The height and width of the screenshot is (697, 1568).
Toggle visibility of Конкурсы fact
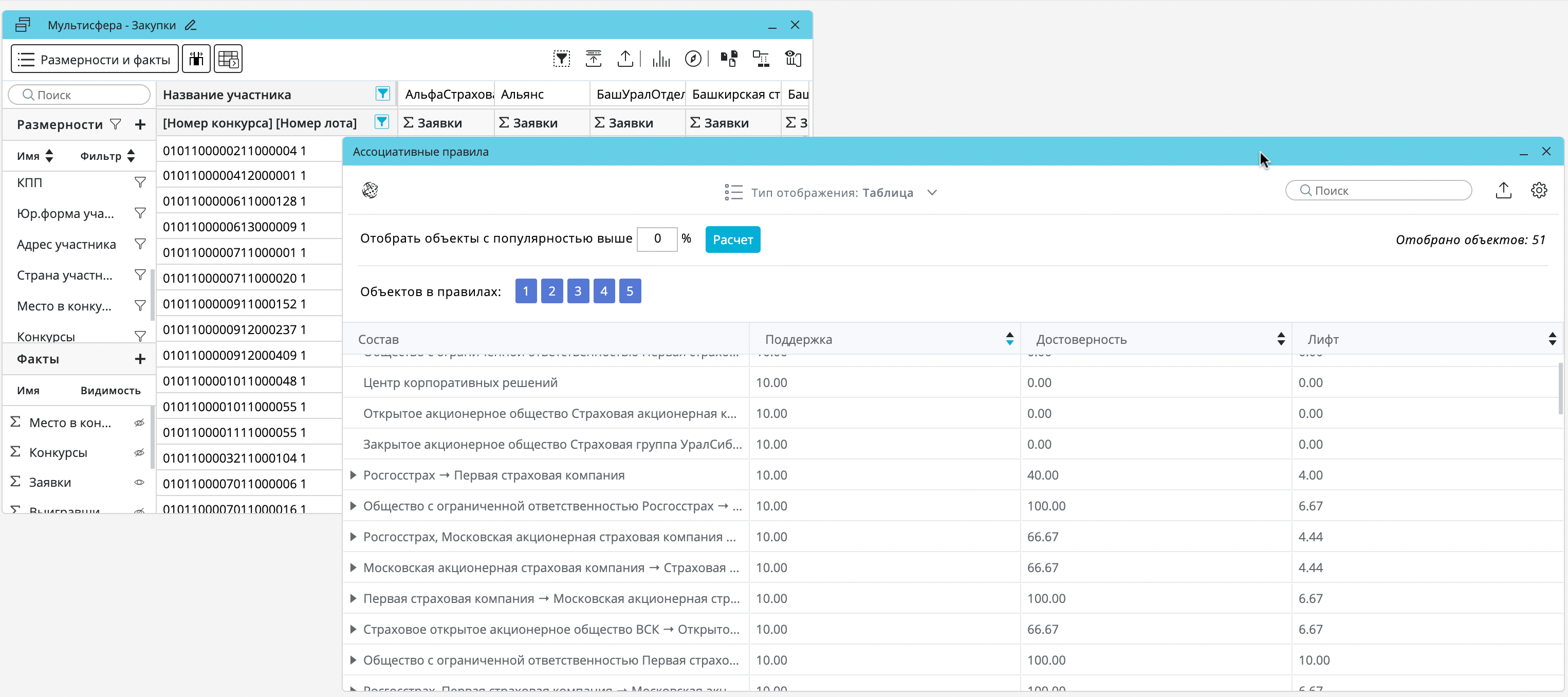[139, 453]
